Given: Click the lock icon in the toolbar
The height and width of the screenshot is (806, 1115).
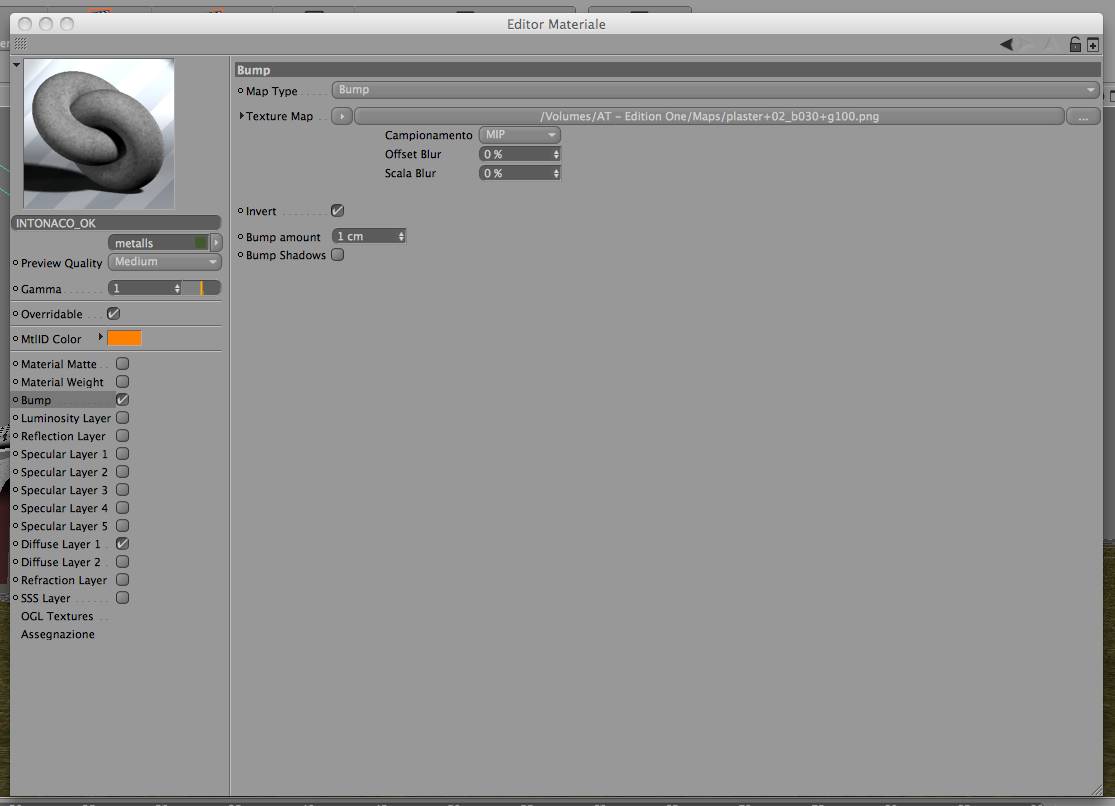Looking at the screenshot, I should [x=1075, y=45].
